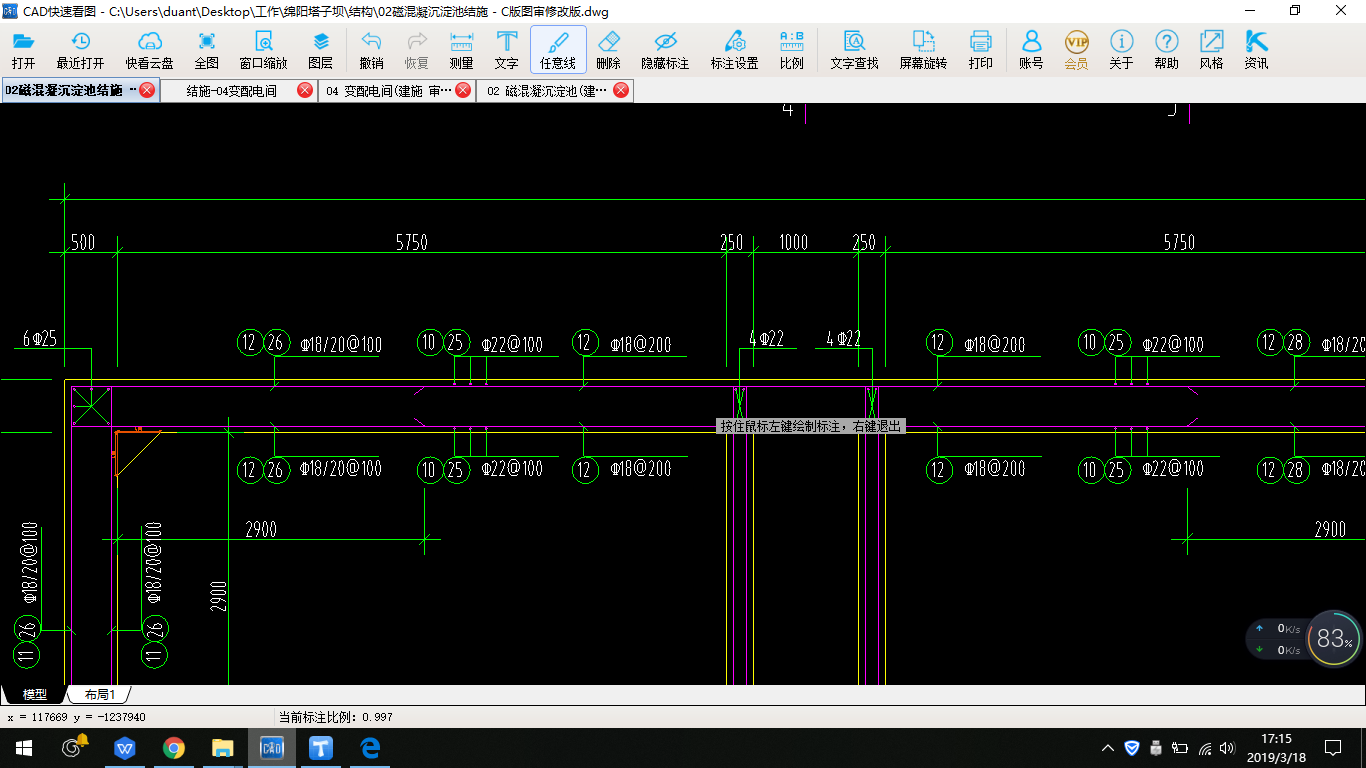
Task: Click the 比例 scale tool
Action: (x=791, y=49)
